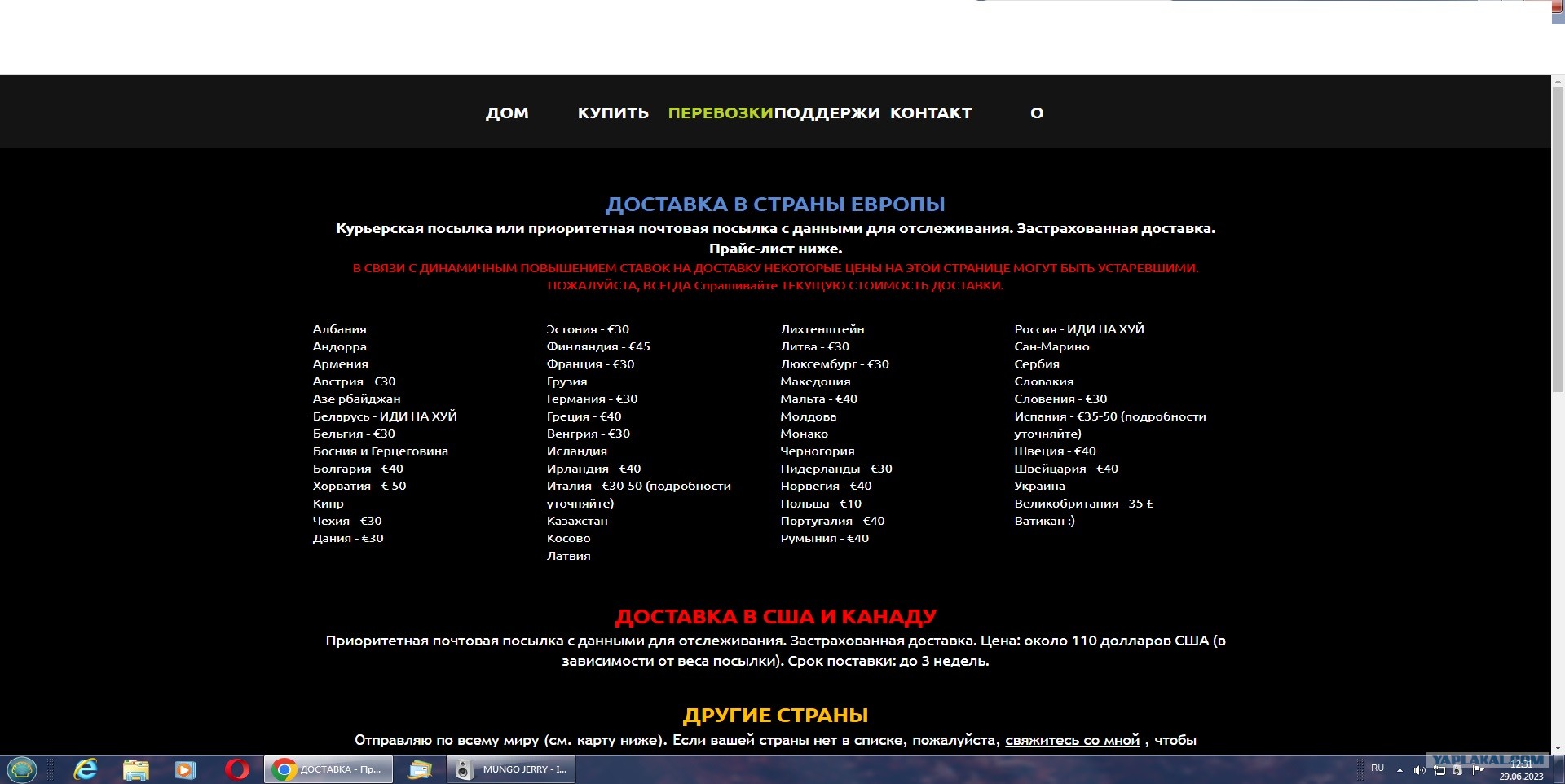Open the pinned mail folder taskbar icon

coord(420,769)
